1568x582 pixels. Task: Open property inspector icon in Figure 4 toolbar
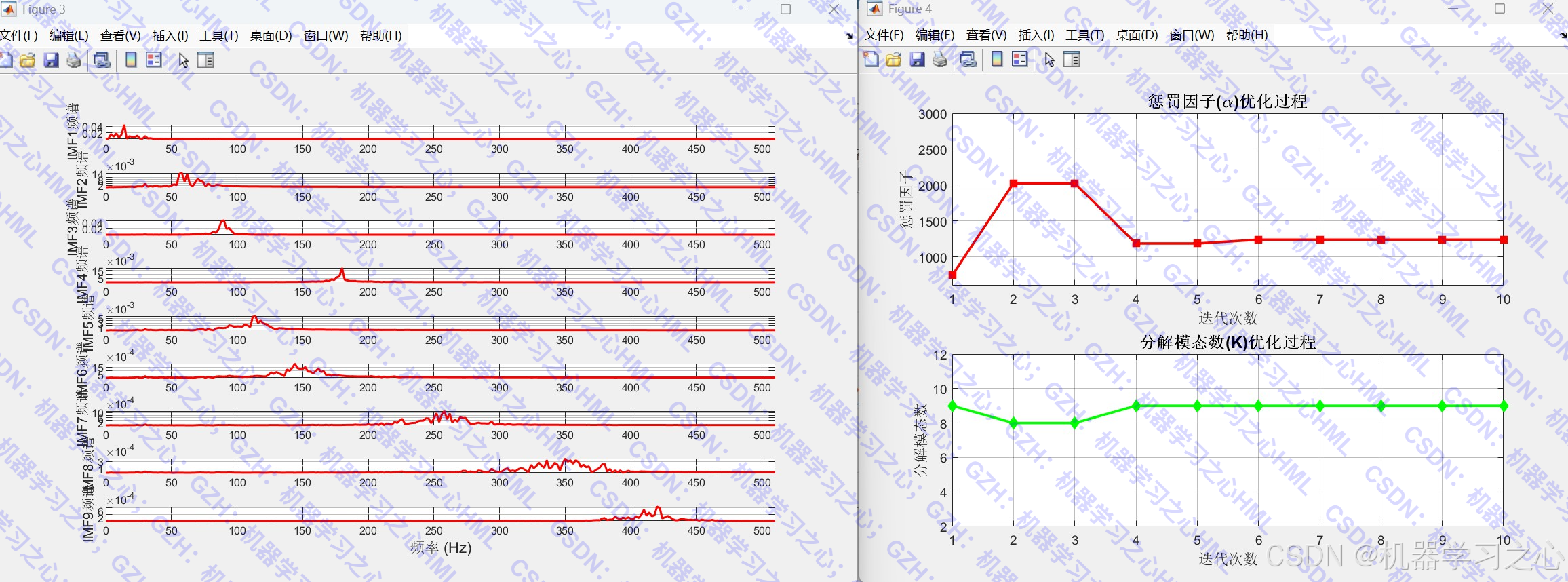1072,60
